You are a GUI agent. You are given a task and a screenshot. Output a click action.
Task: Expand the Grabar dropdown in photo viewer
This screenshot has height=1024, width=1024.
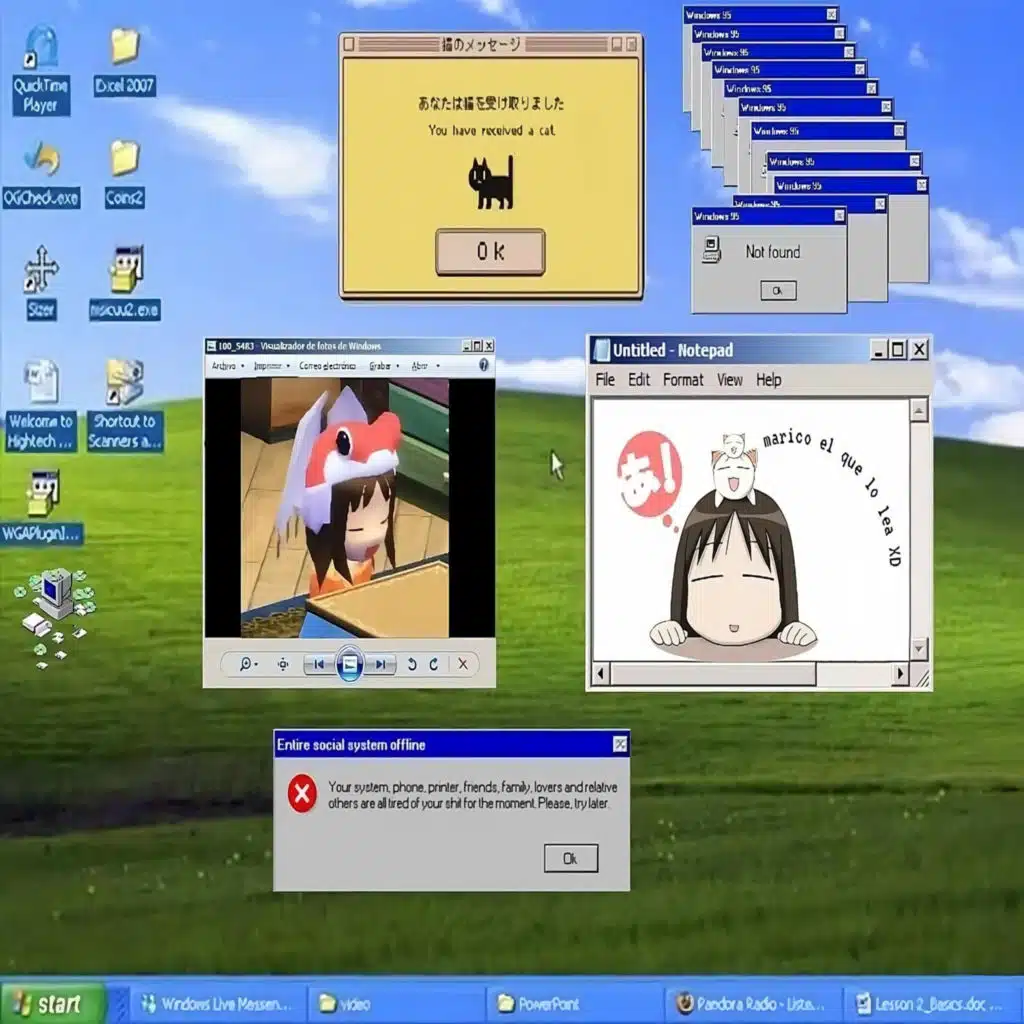point(382,366)
